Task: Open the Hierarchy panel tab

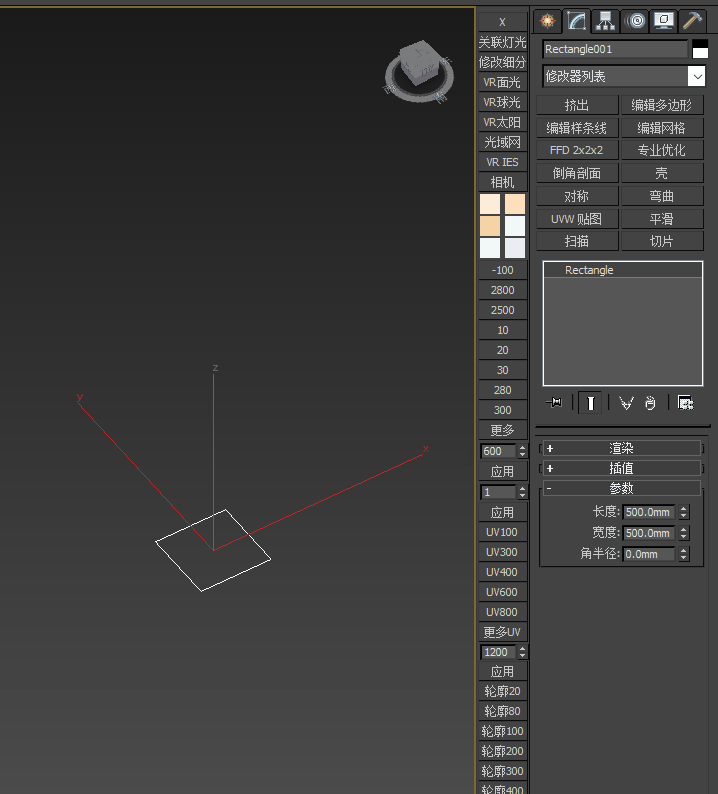Action: point(606,21)
